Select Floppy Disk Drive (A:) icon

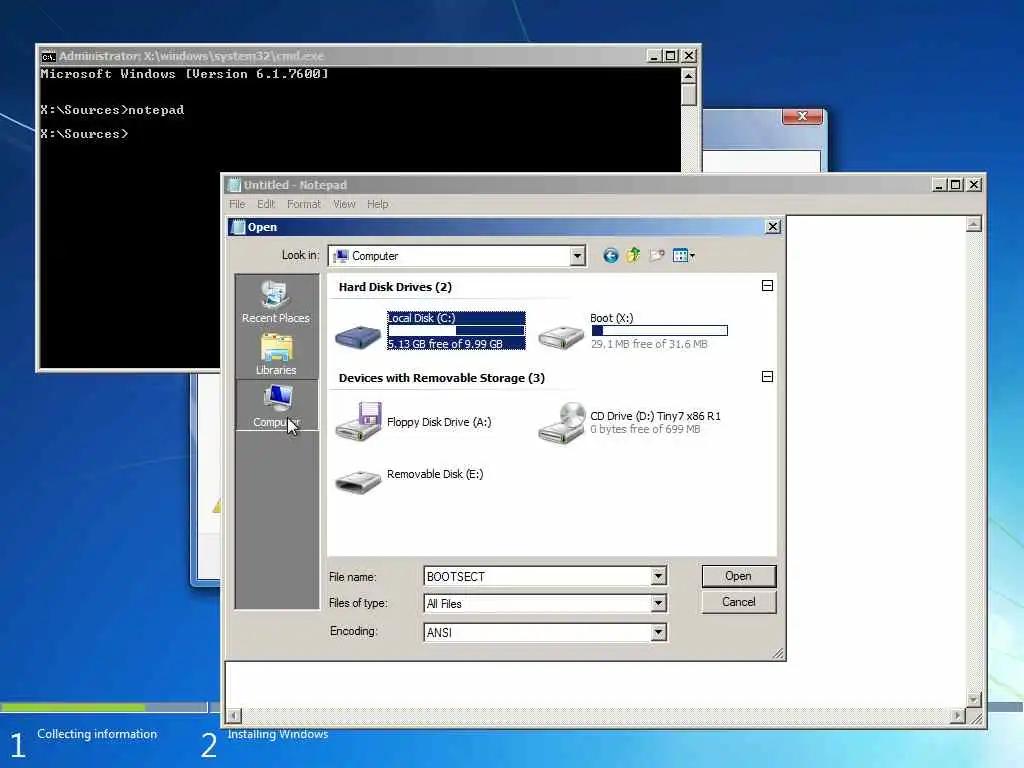point(359,422)
